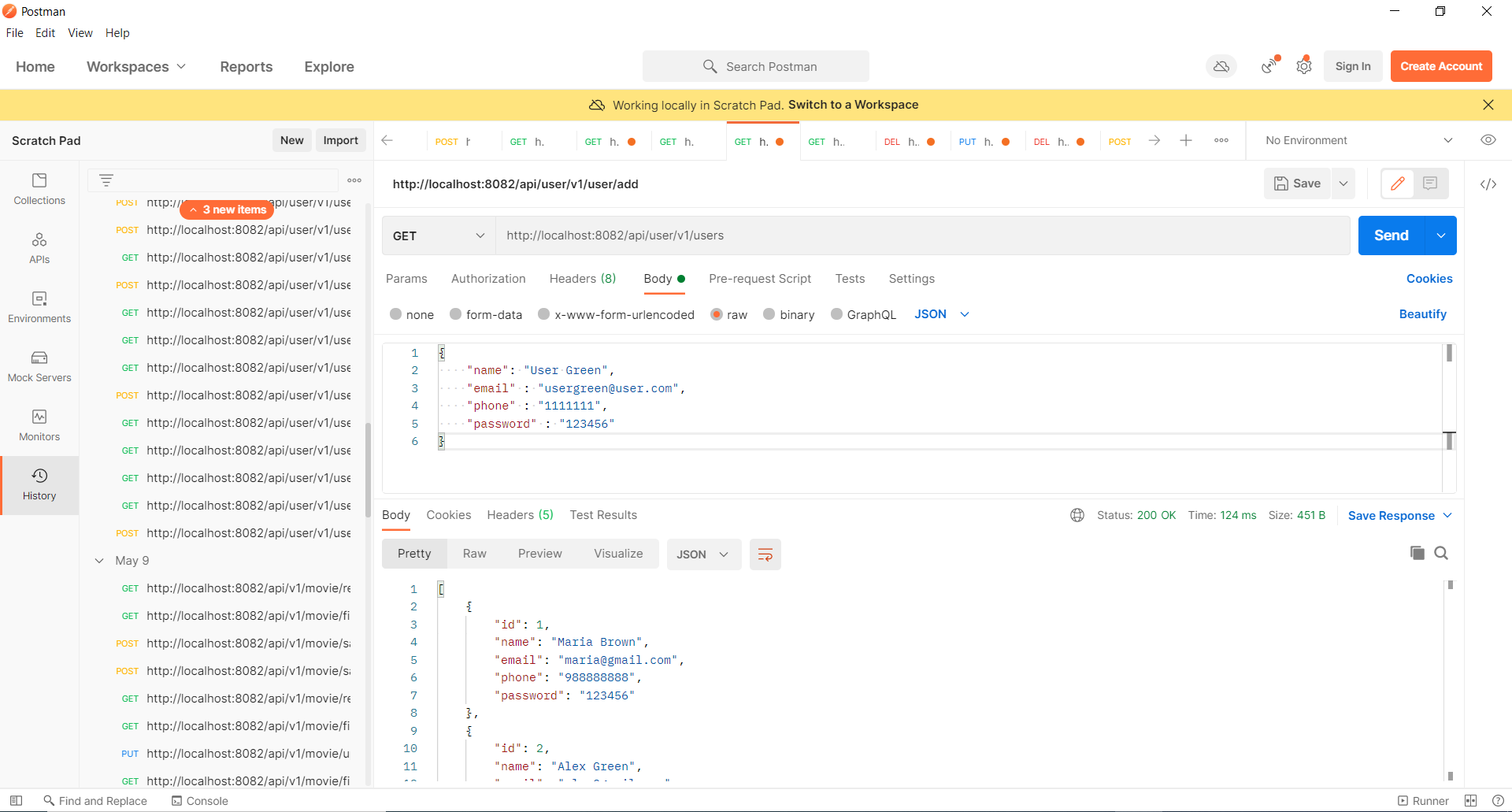
Task: Copy the response to clipboard
Action: tap(1417, 553)
